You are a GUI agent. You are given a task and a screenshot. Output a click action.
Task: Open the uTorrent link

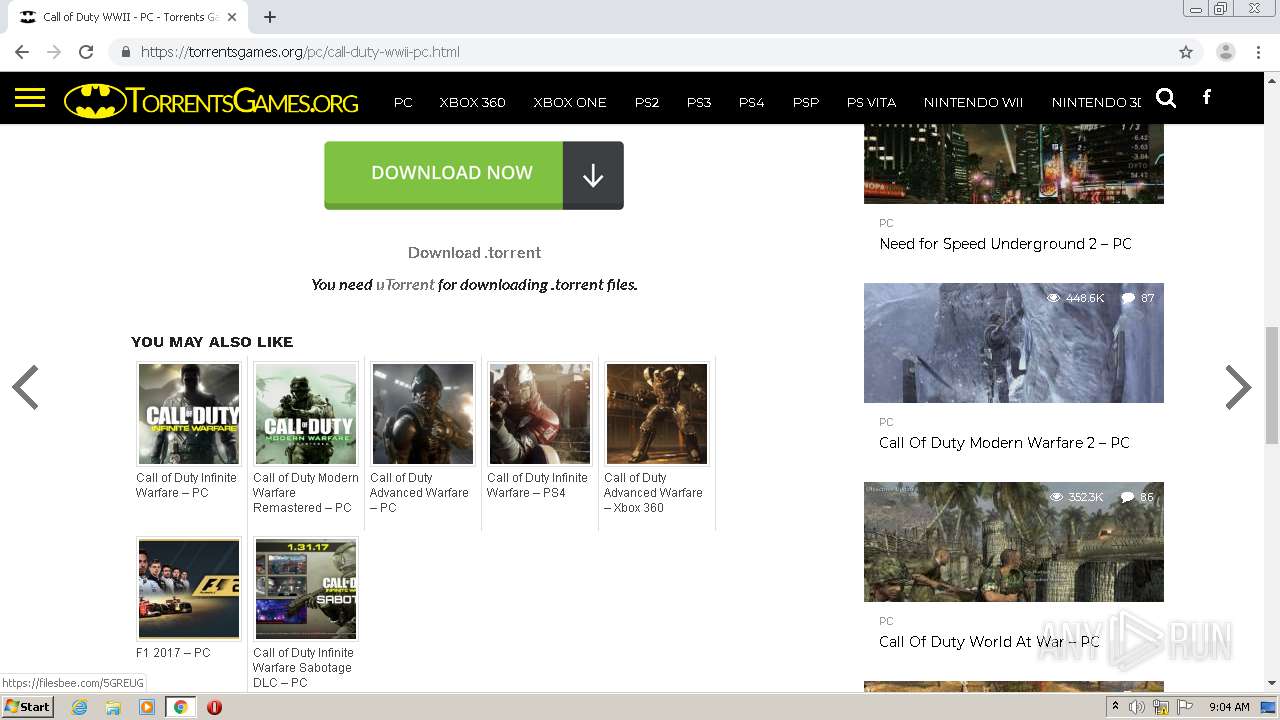click(405, 285)
